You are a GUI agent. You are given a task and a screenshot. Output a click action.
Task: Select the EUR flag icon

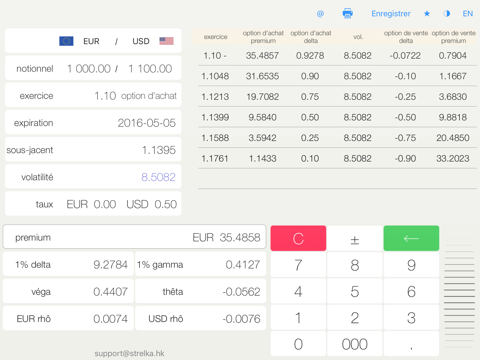(x=66, y=41)
